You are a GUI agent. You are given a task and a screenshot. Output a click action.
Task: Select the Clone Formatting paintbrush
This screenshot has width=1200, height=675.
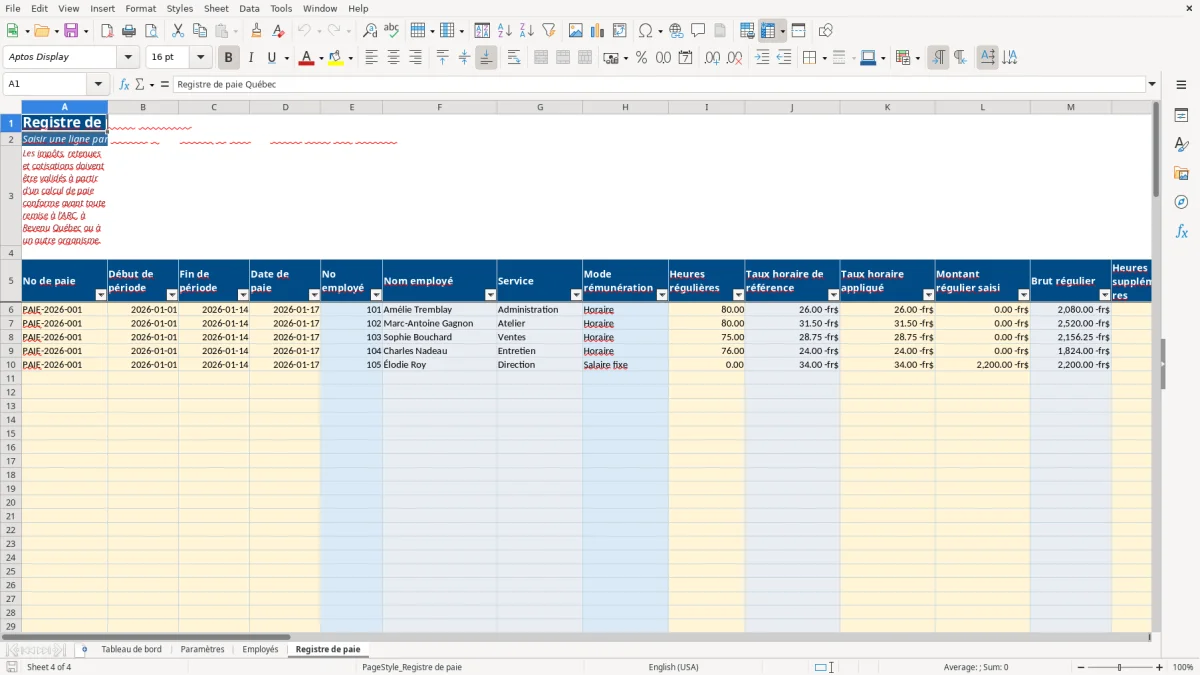pos(257,31)
